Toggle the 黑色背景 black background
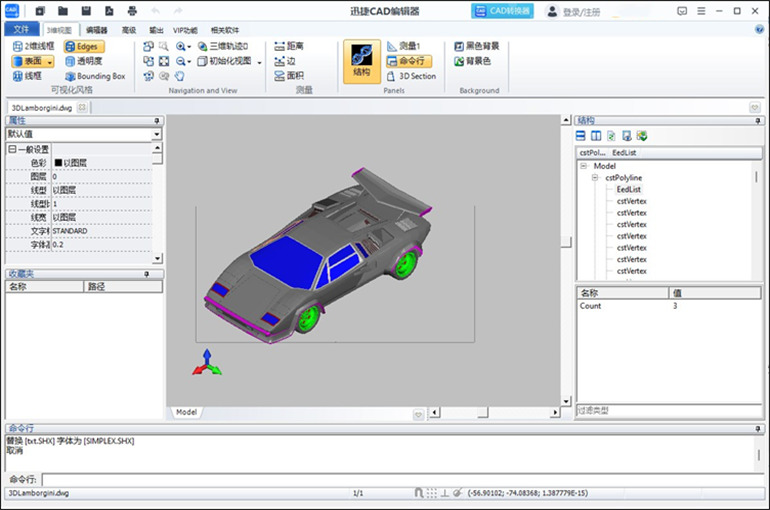 [x=476, y=46]
